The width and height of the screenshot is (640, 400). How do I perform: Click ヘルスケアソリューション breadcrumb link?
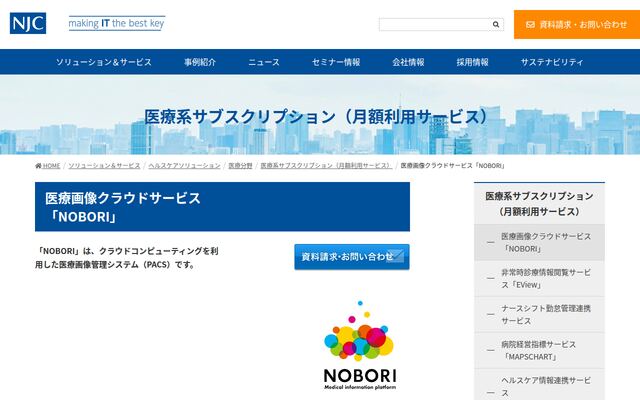[184, 166]
